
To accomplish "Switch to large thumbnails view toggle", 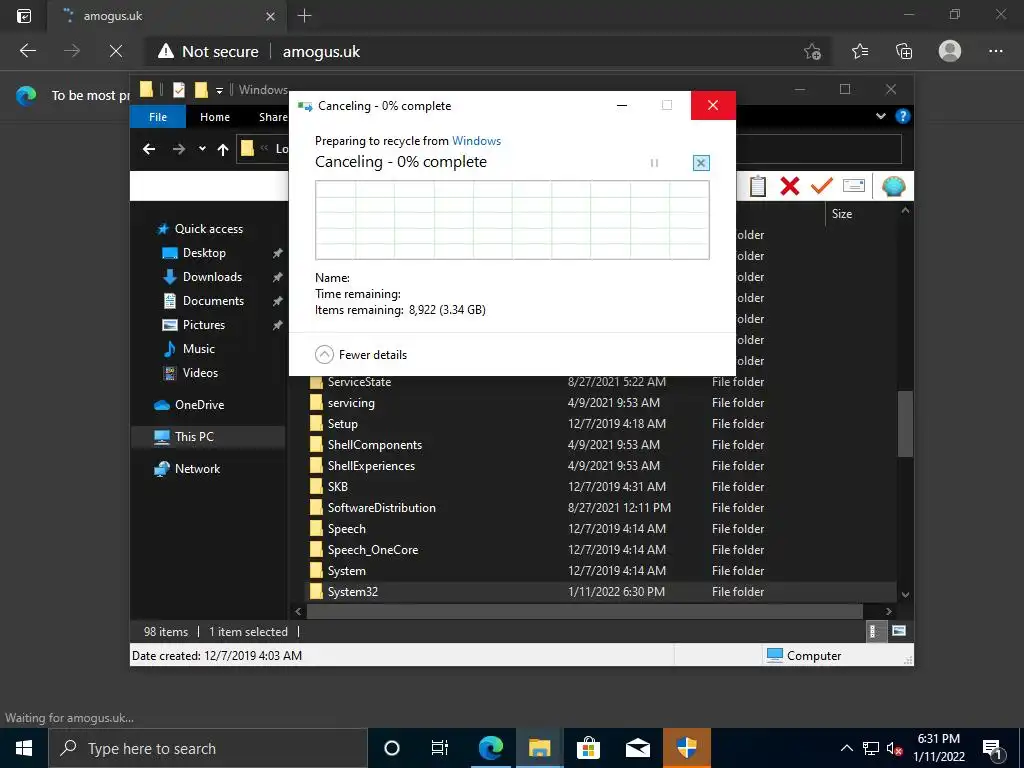I will [x=899, y=631].
